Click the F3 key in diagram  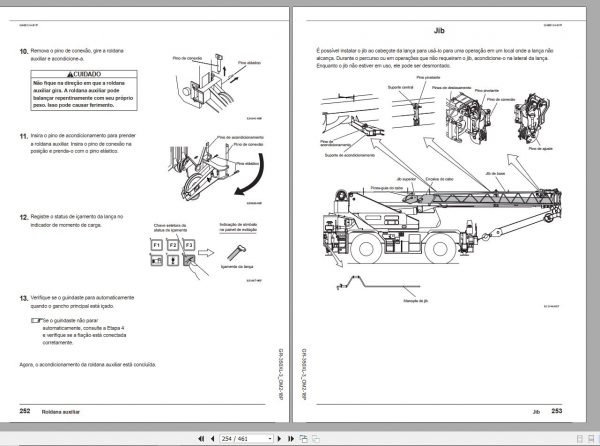[189, 244]
